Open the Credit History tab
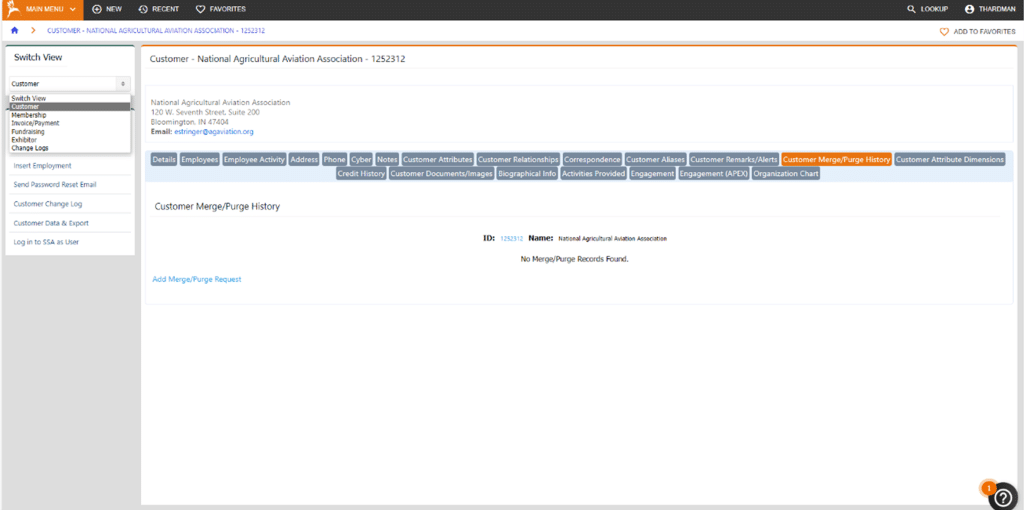1024x510 pixels. pyautogui.click(x=361, y=174)
